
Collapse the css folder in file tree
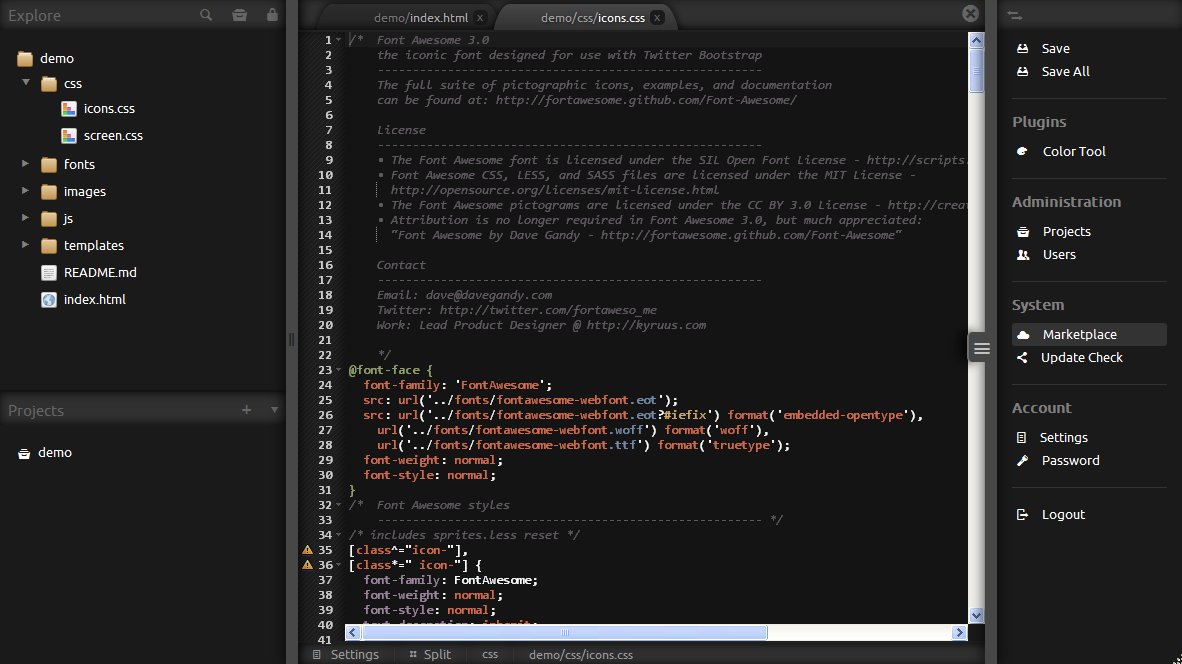[26, 84]
